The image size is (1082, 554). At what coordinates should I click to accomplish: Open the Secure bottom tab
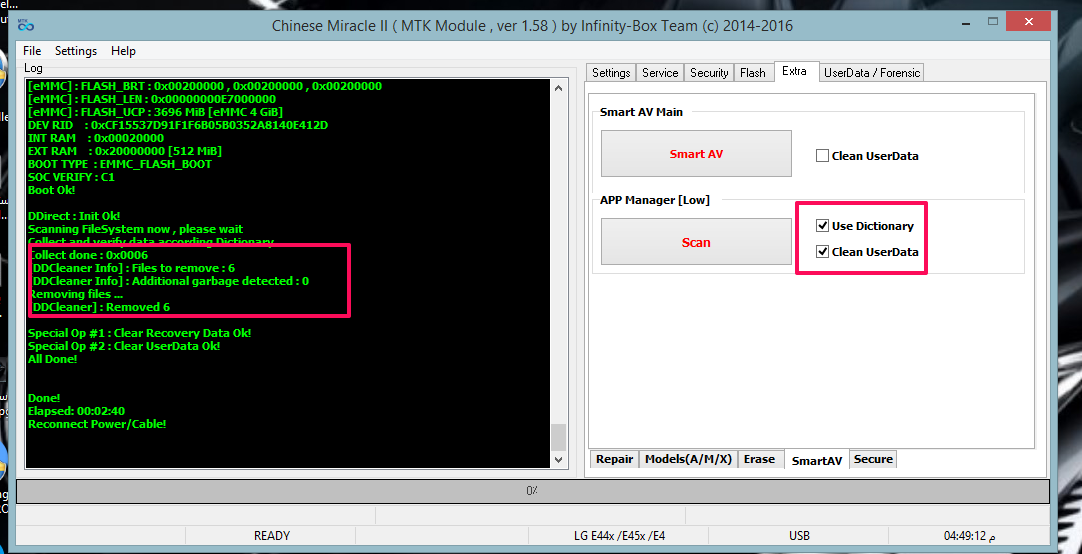[873, 459]
